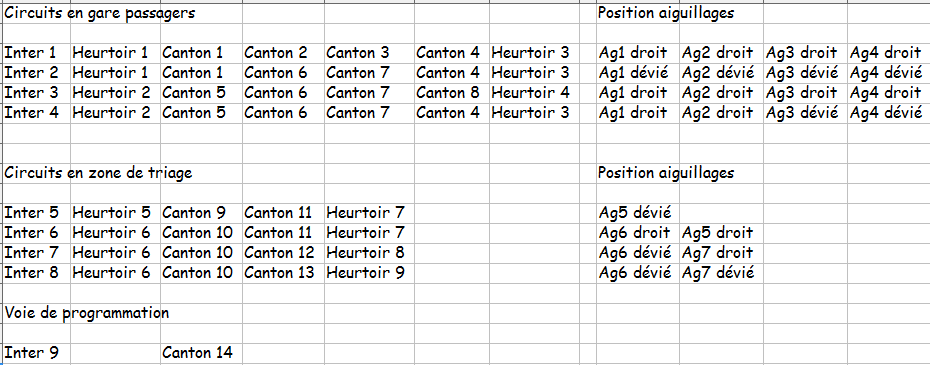Select the 'Heurtoir 9' cell

pos(365,273)
